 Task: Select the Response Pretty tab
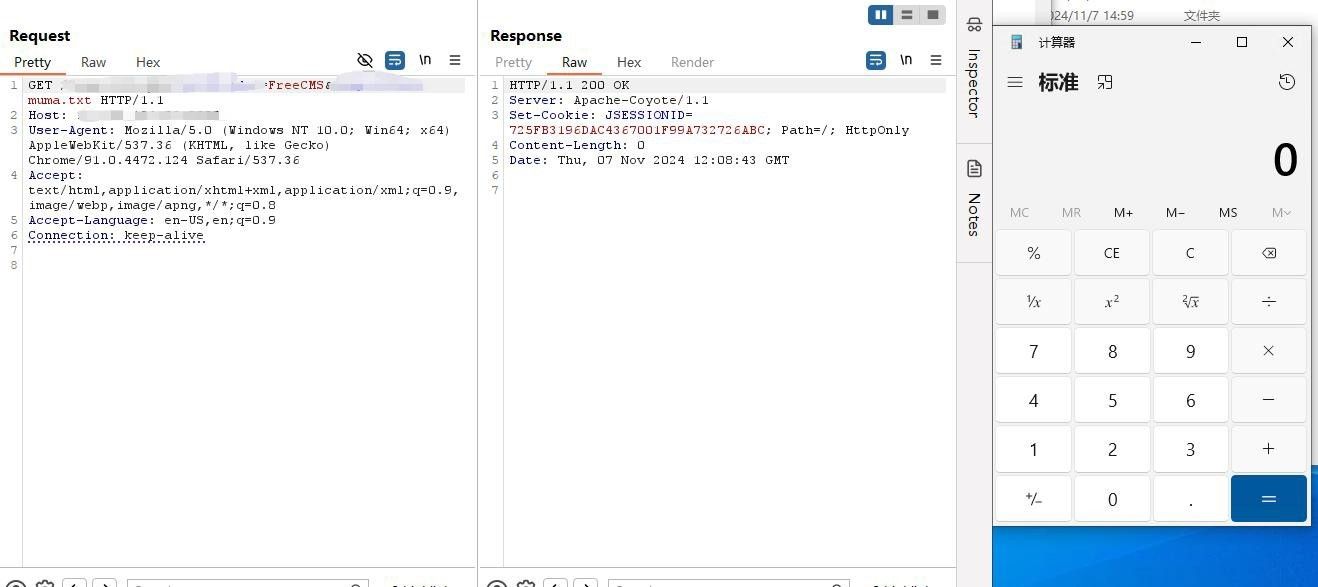[514, 62]
